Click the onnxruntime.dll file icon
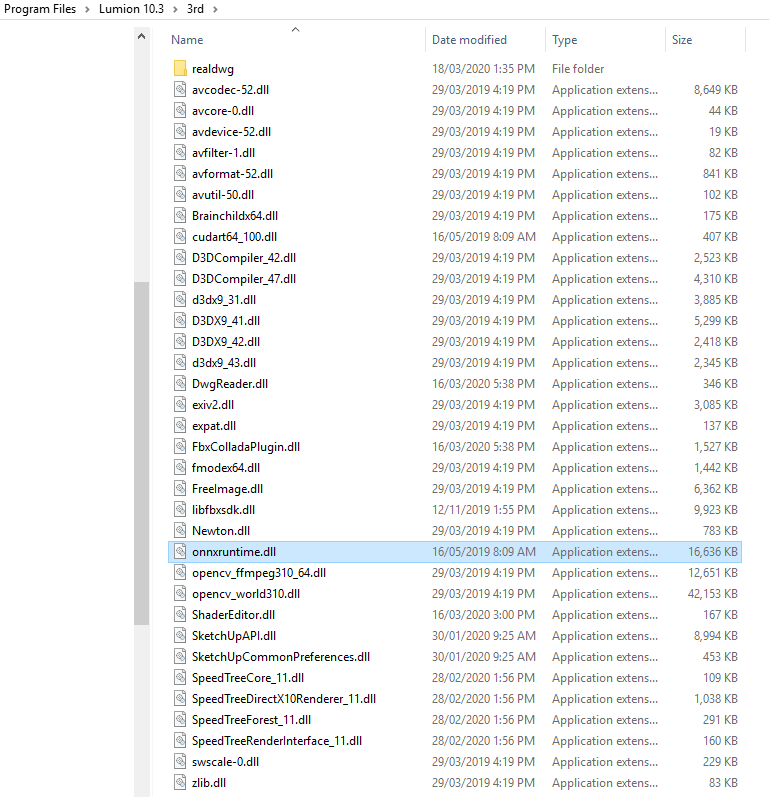The height and width of the screenshot is (797, 769). click(x=180, y=552)
